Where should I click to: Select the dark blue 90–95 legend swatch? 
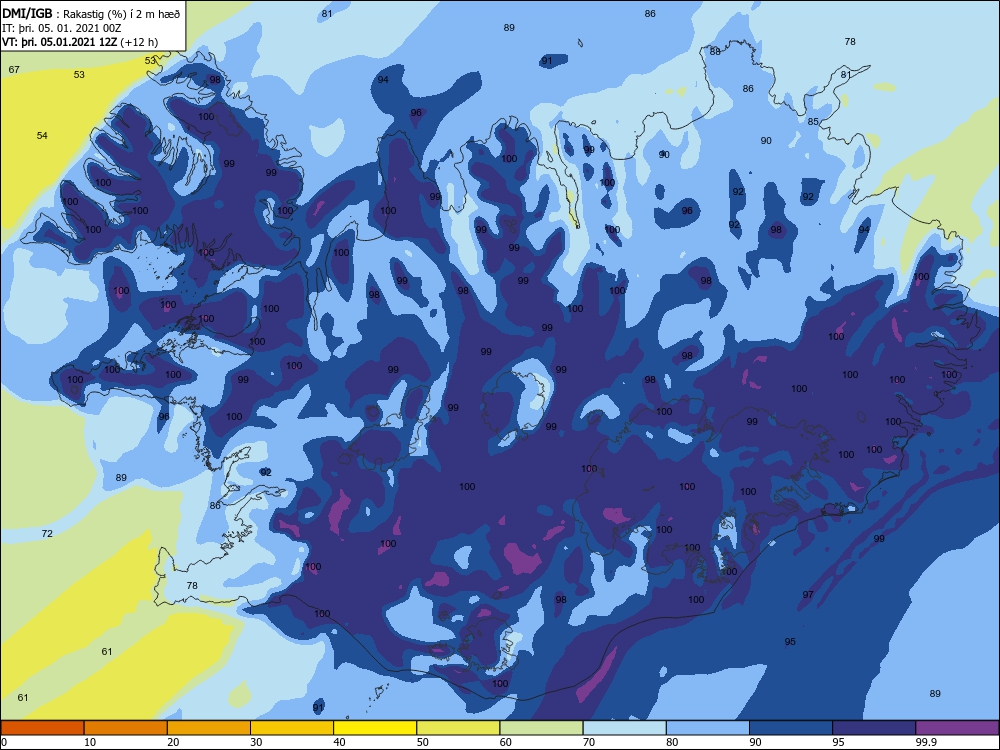click(791, 728)
